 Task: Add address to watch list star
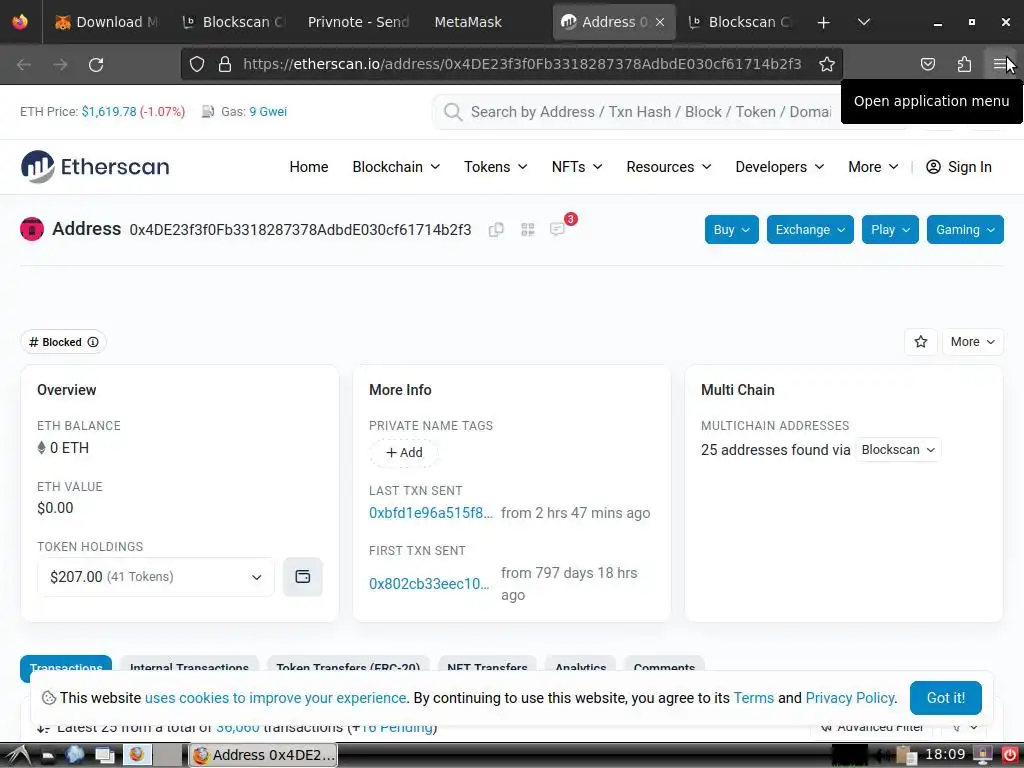tap(921, 342)
